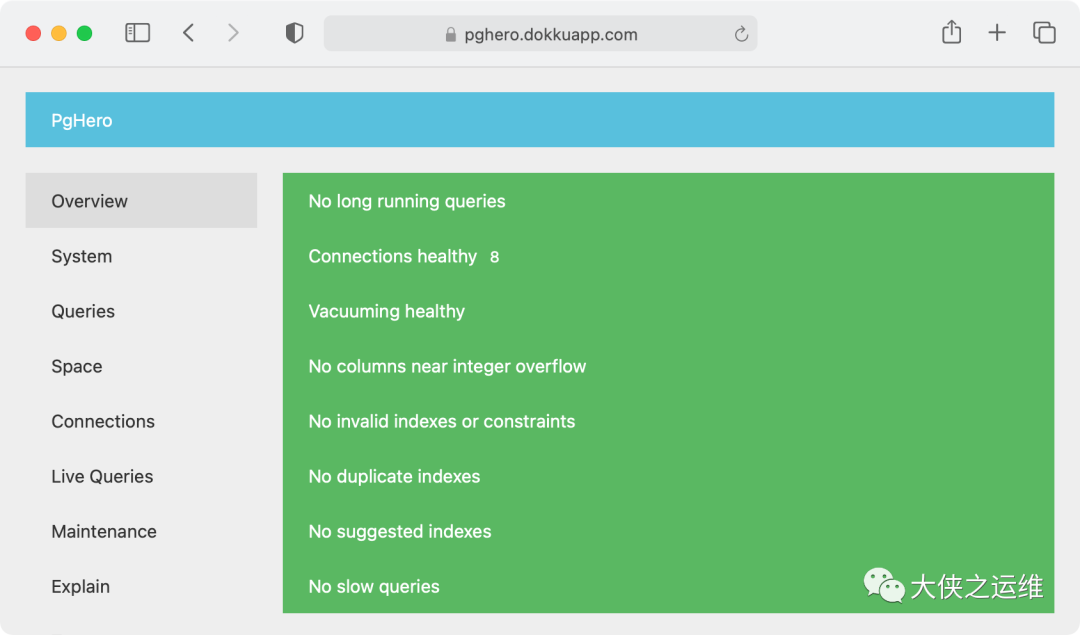Image resolution: width=1080 pixels, height=635 pixels.
Task: Open the privacy shield report icon
Action: point(295,32)
